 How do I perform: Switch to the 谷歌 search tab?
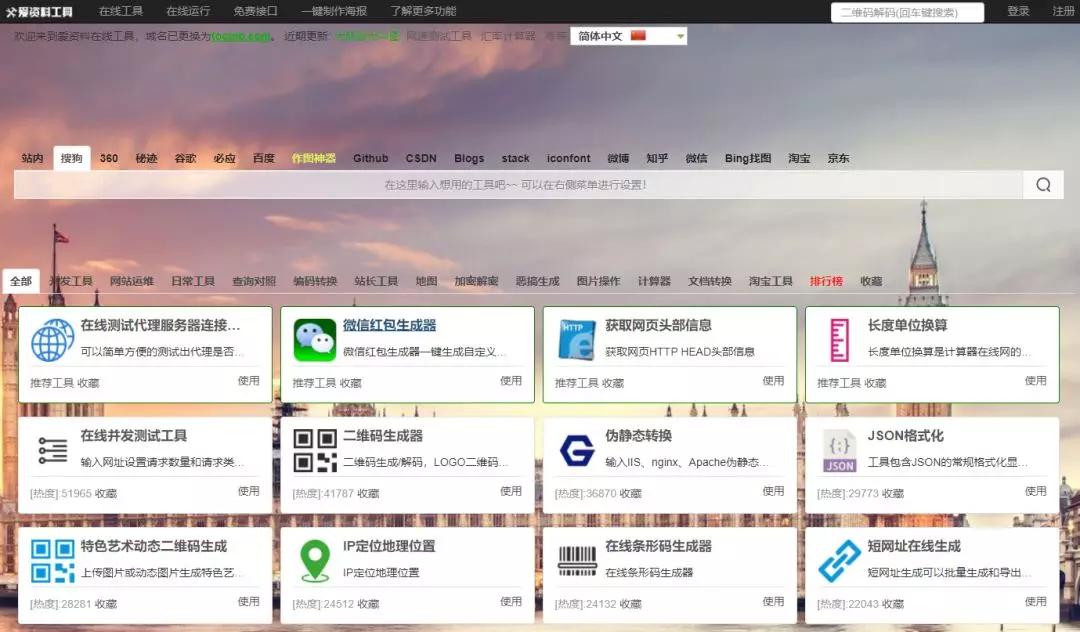click(186, 157)
